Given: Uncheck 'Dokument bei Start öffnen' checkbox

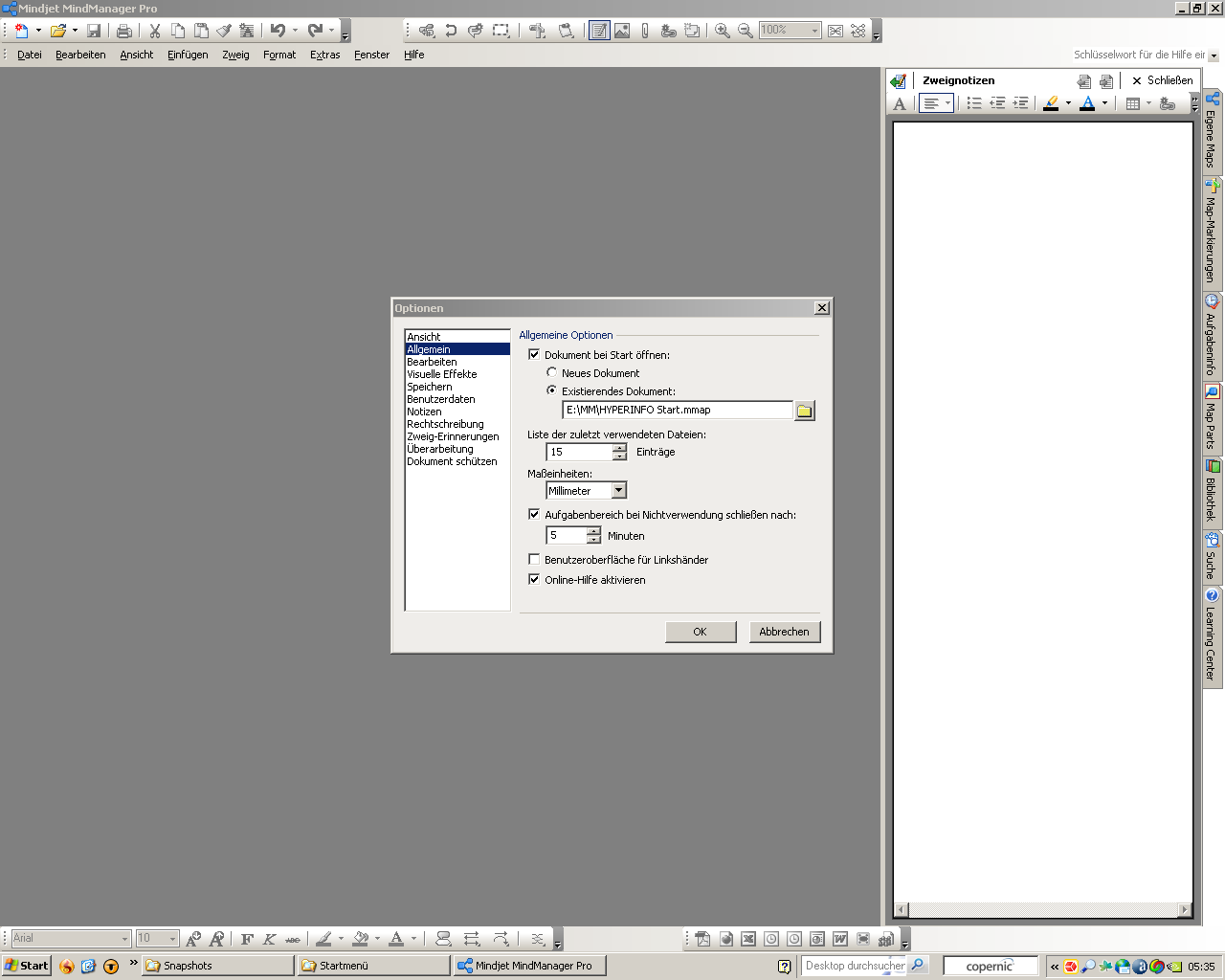Looking at the screenshot, I should point(534,354).
